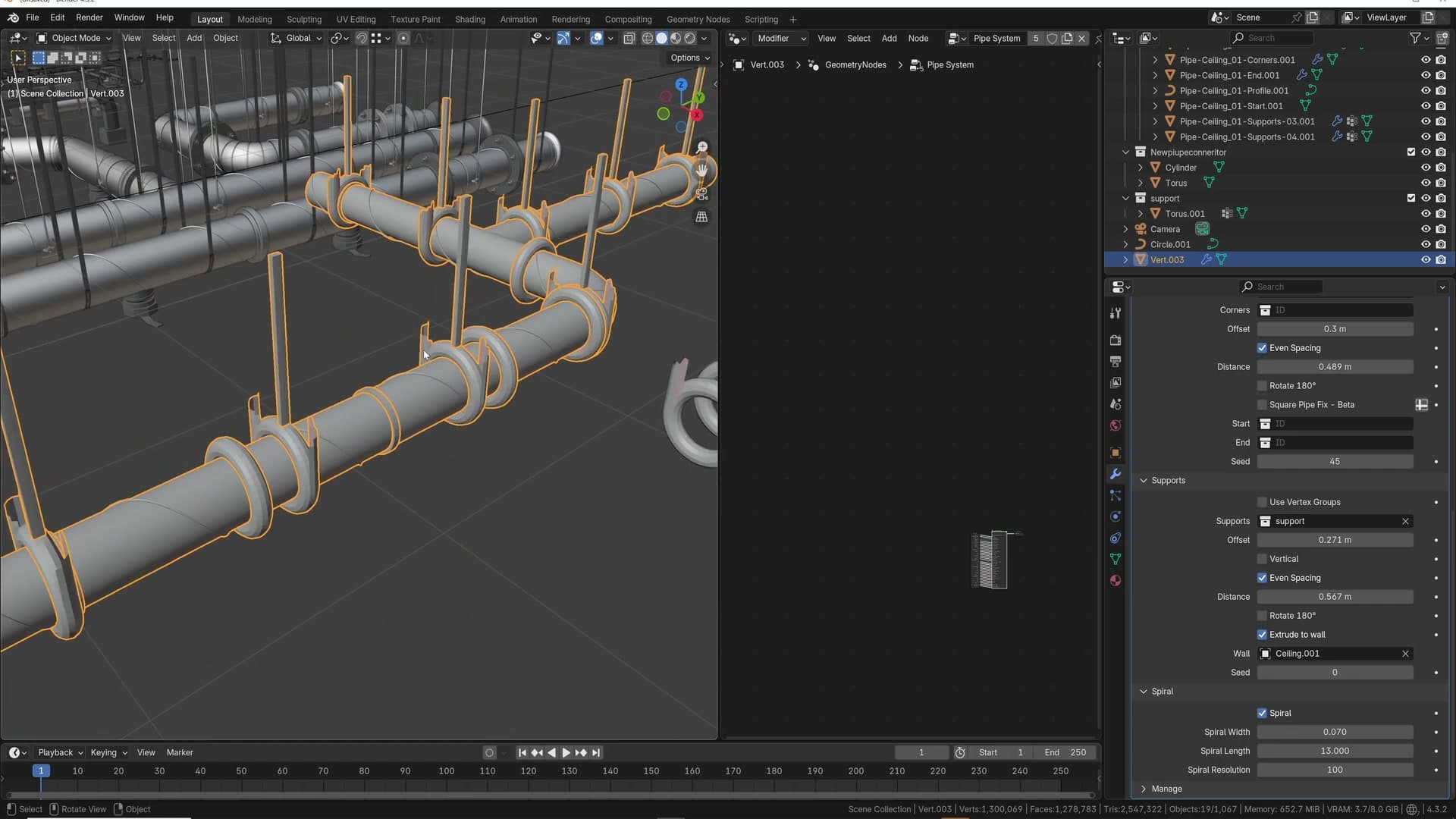The width and height of the screenshot is (1456, 819).
Task: Open the View Layer properties tab icon
Action: pyautogui.click(x=1115, y=383)
